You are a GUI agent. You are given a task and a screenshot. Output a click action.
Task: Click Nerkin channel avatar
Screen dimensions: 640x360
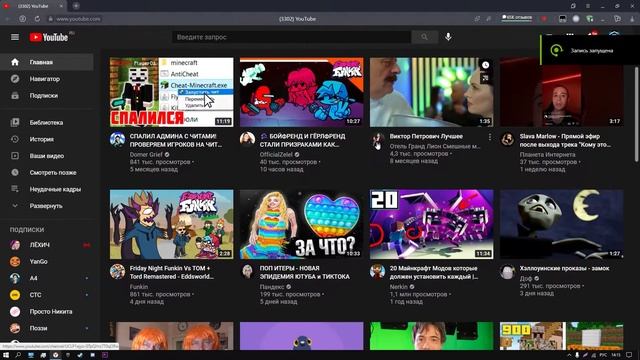[377, 271]
